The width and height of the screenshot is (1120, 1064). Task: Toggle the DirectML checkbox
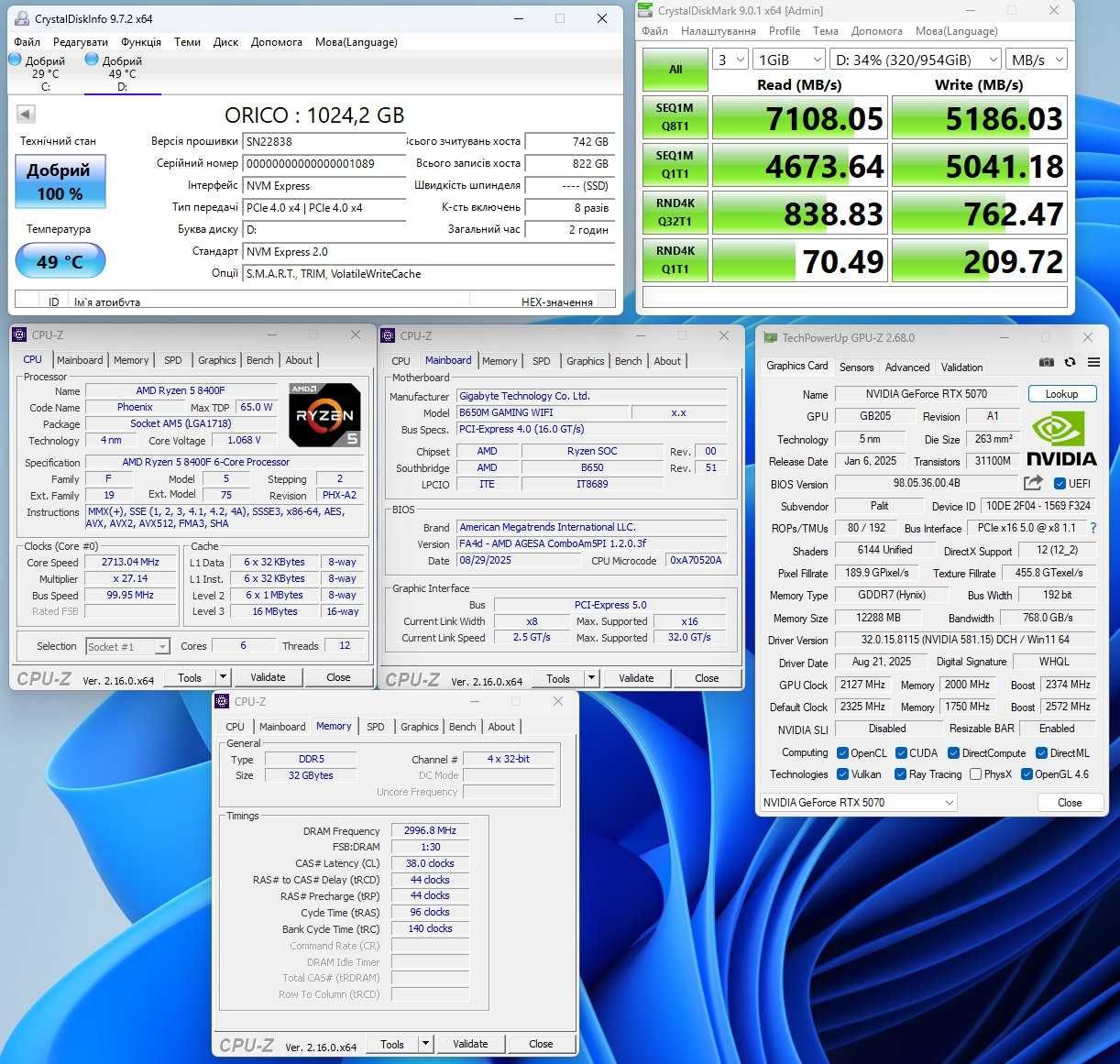1041,753
